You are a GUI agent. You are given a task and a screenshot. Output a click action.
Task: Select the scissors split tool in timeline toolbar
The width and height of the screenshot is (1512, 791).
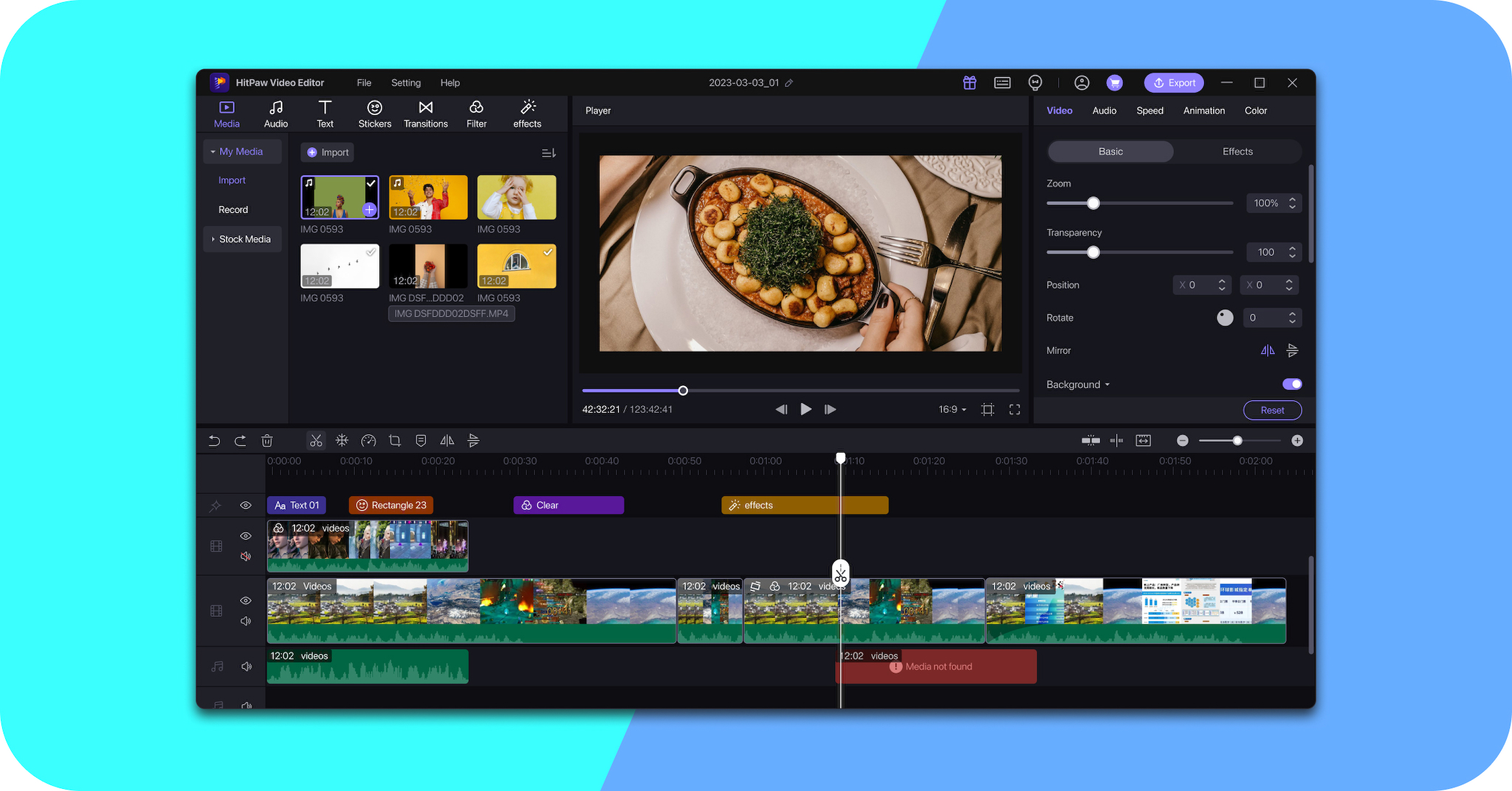[x=316, y=441]
